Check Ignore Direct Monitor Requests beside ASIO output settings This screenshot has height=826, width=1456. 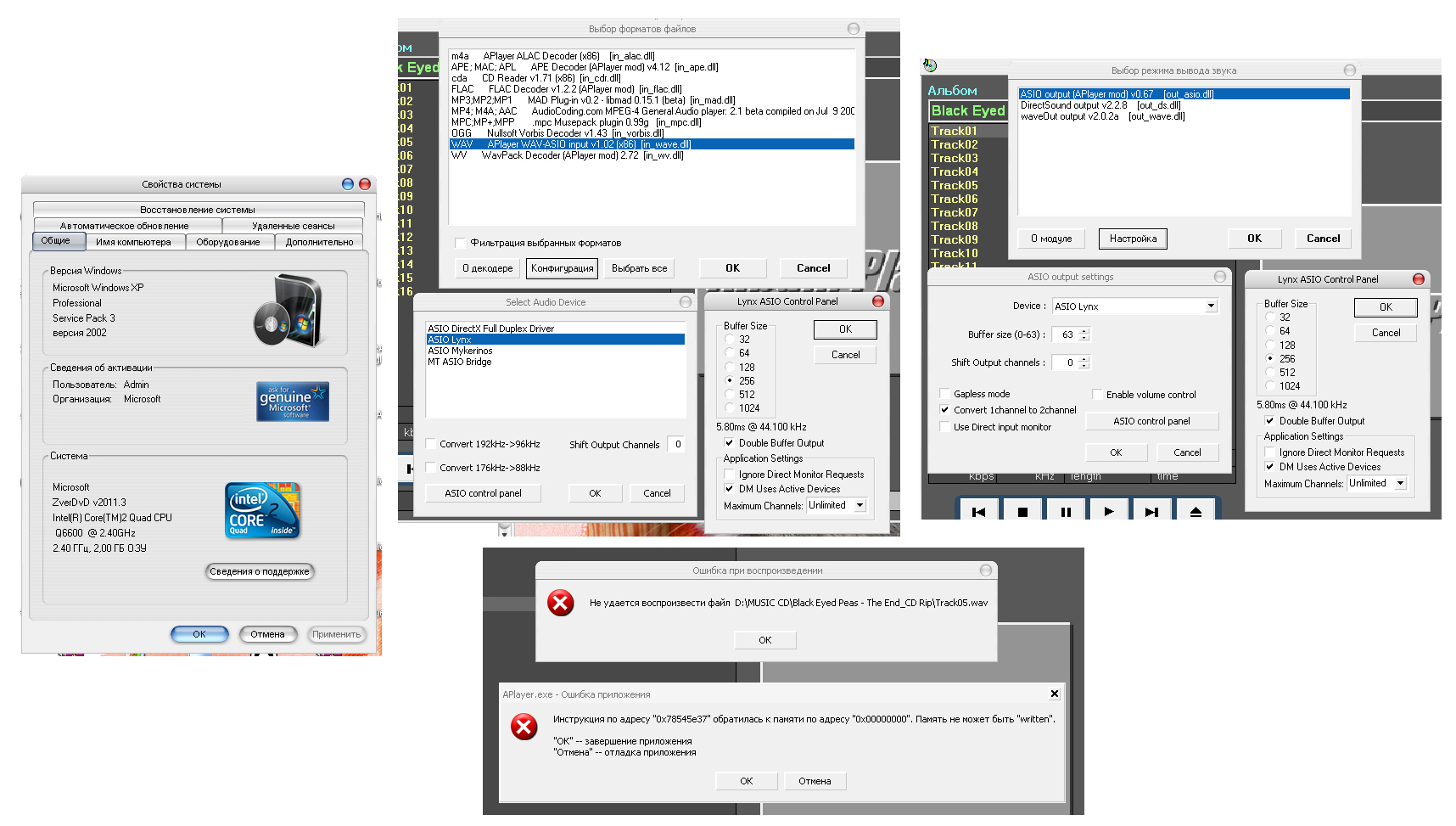[x=1270, y=452]
